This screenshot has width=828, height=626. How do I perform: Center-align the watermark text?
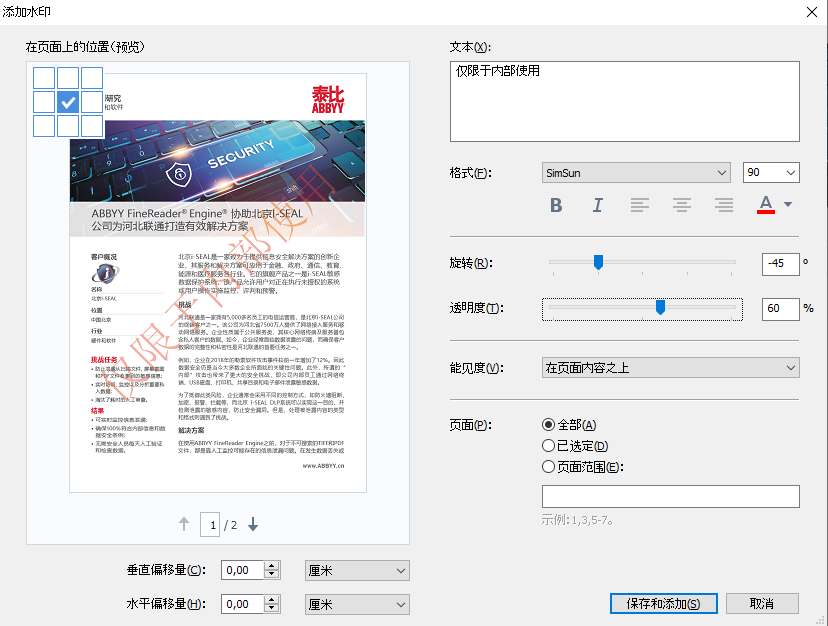pos(682,204)
